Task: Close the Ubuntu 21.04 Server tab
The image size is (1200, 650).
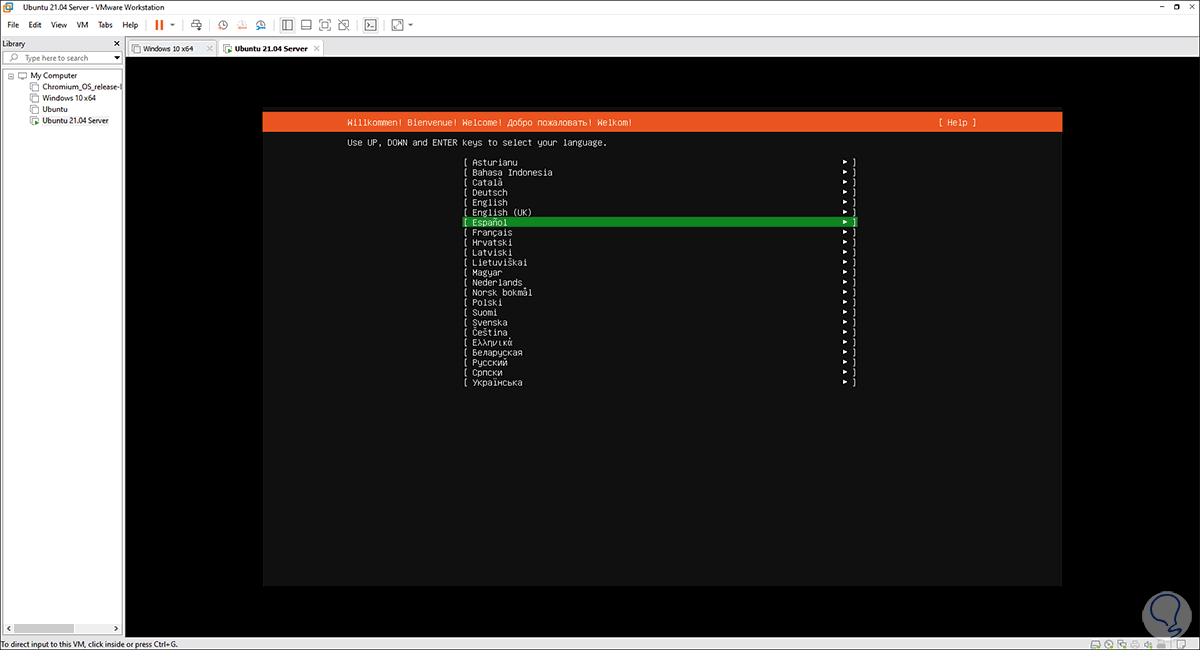Action: point(316,48)
